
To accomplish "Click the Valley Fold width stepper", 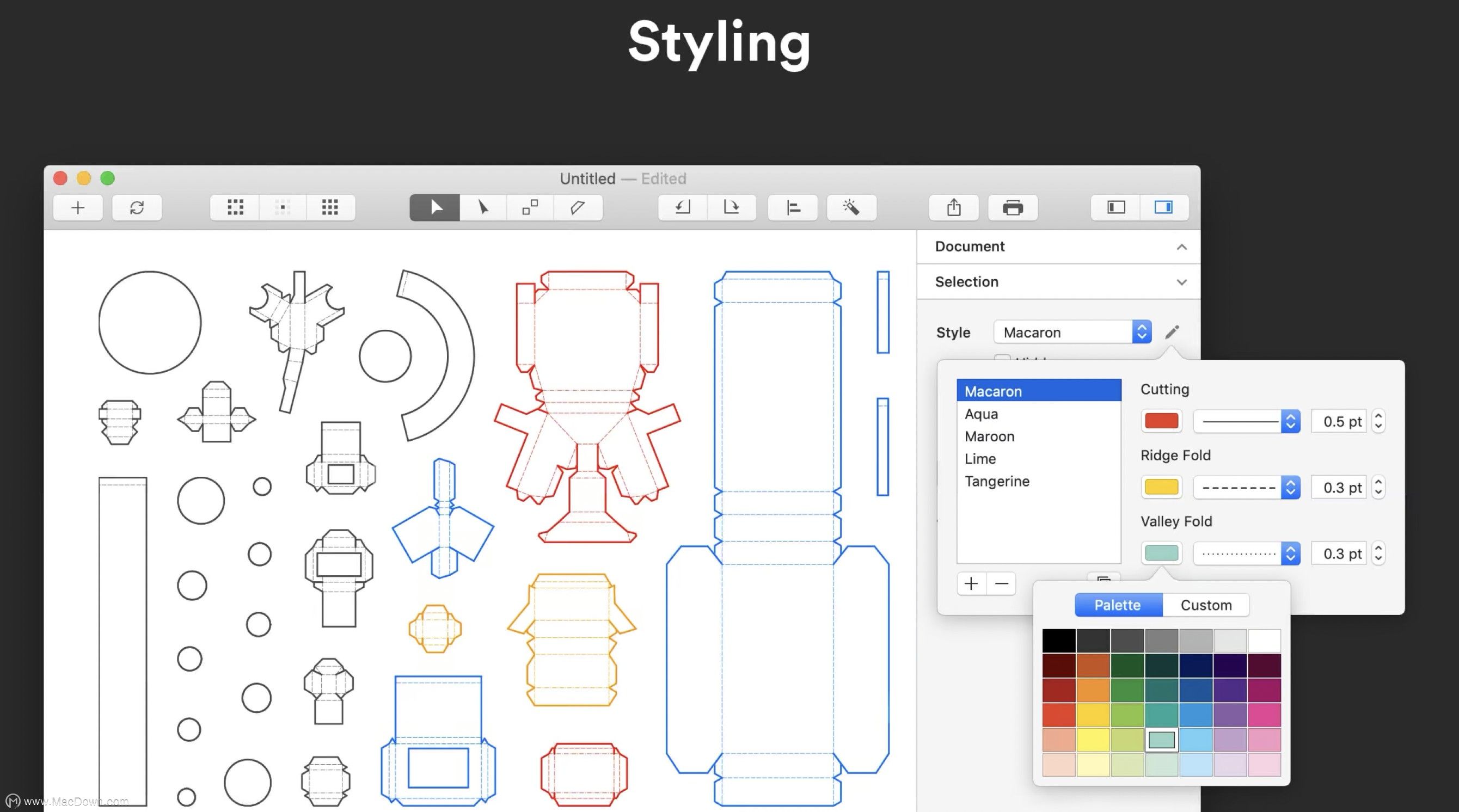I will (1378, 553).
